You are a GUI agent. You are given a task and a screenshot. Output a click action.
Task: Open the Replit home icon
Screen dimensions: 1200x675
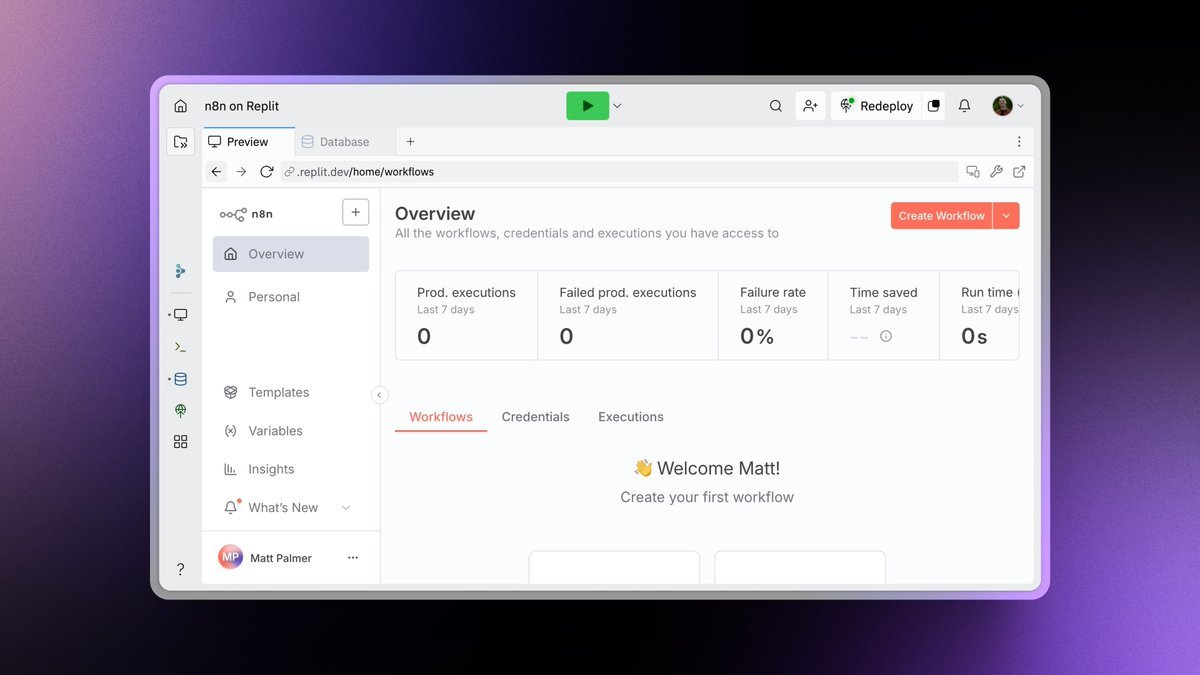(180, 106)
